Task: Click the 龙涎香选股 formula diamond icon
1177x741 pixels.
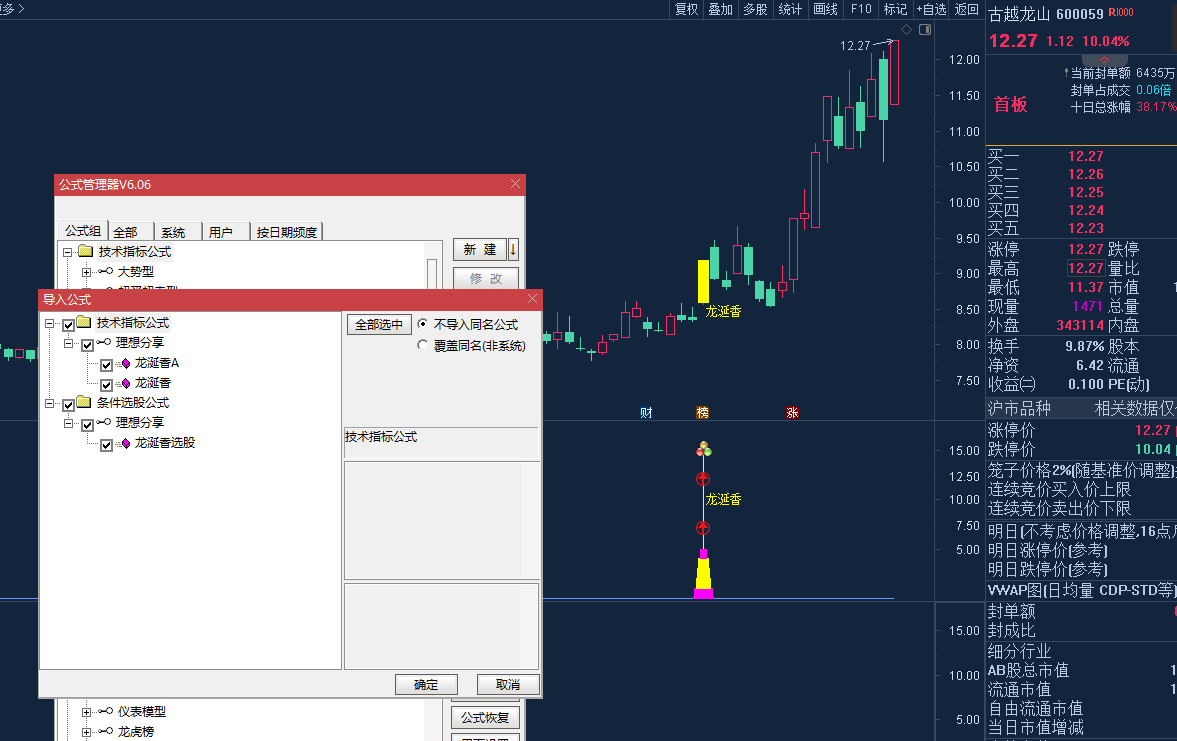Action: [x=126, y=444]
